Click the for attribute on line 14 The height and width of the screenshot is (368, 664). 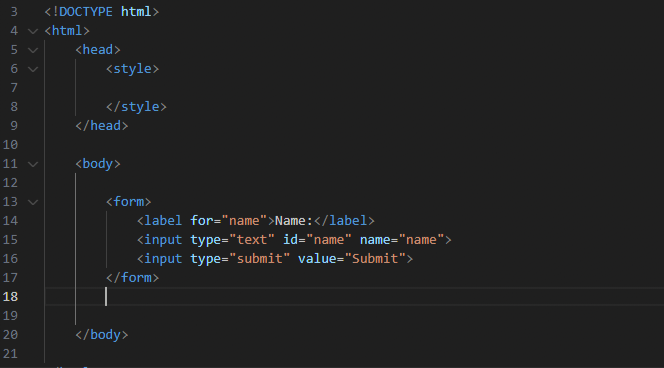click(202, 221)
